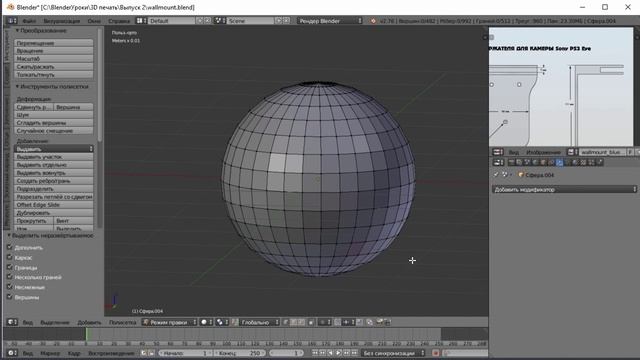Open Properties editor type selector
Image resolution: width=640 pixels, height=360 pixels.
[x=498, y=162]
